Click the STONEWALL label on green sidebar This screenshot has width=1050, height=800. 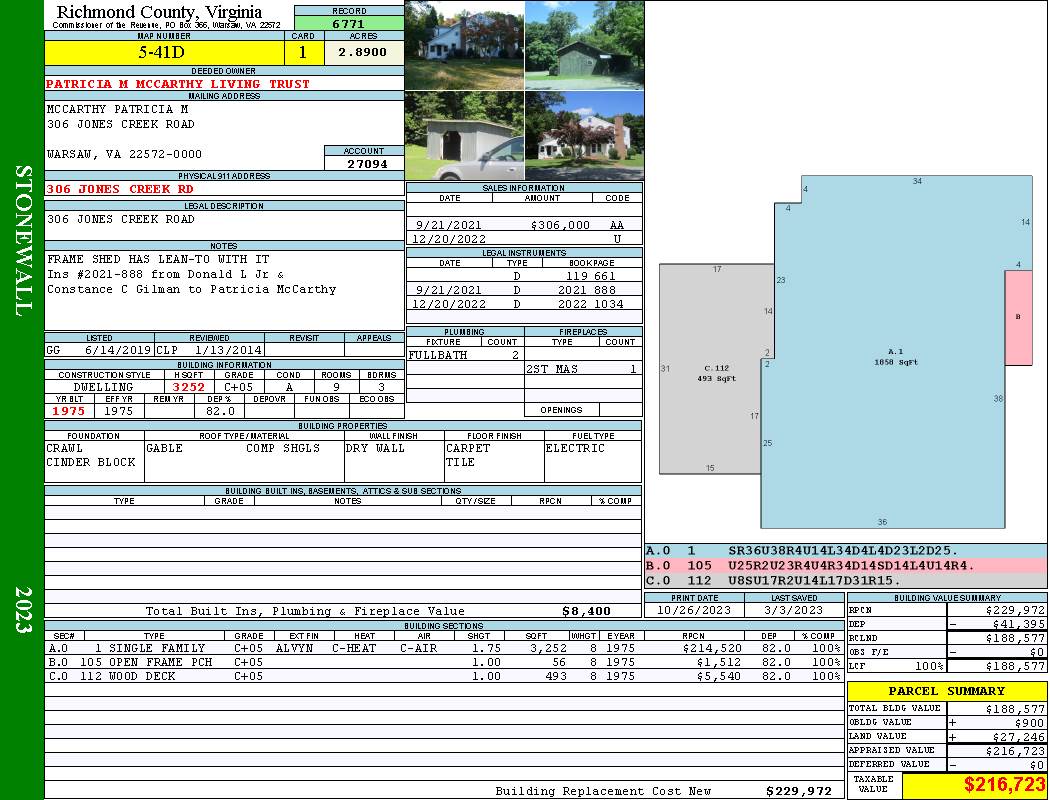tap(22, 240)
